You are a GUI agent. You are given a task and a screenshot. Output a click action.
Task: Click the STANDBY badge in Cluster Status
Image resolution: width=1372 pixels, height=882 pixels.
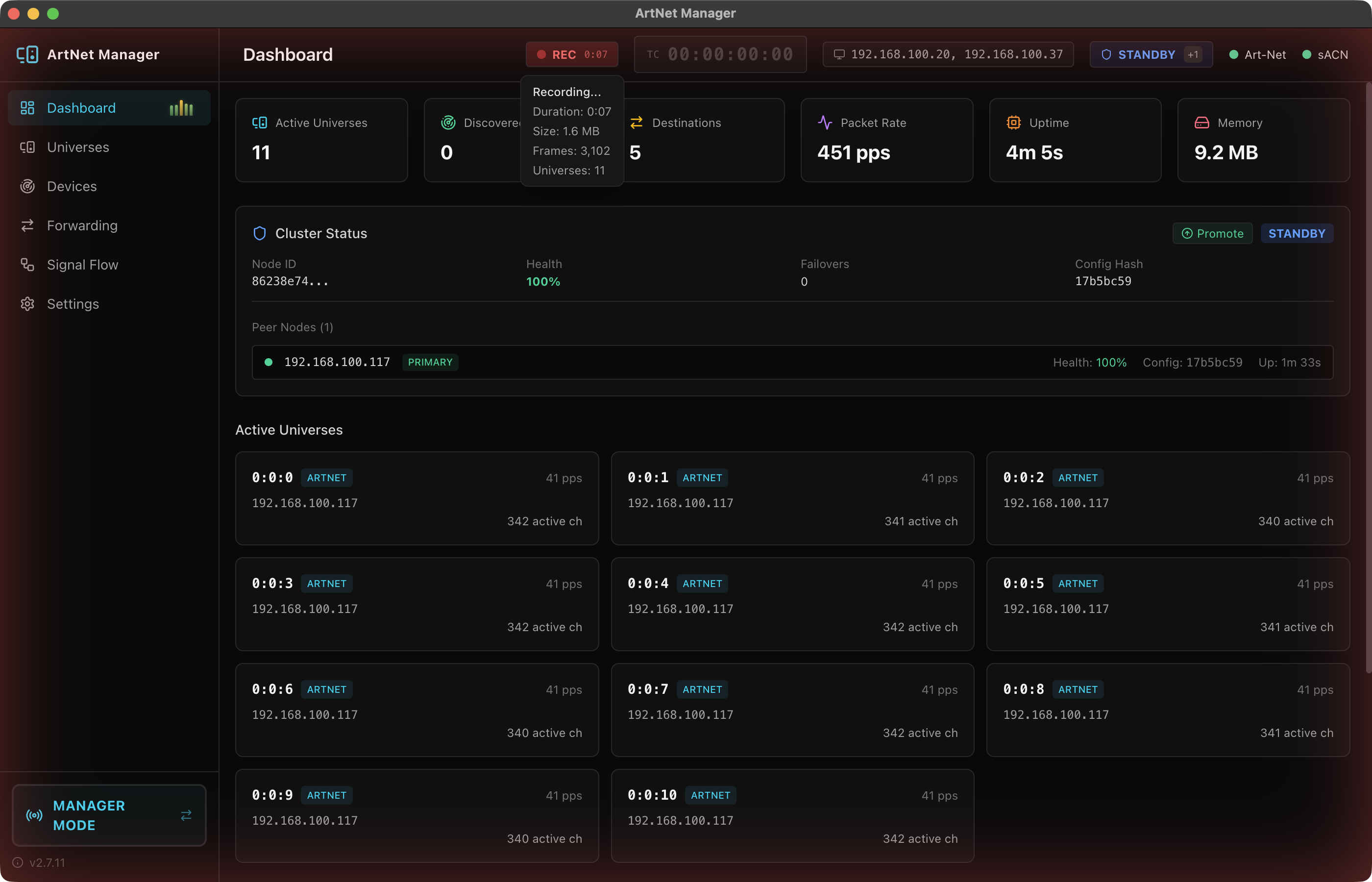click(x=1297, y=233)
